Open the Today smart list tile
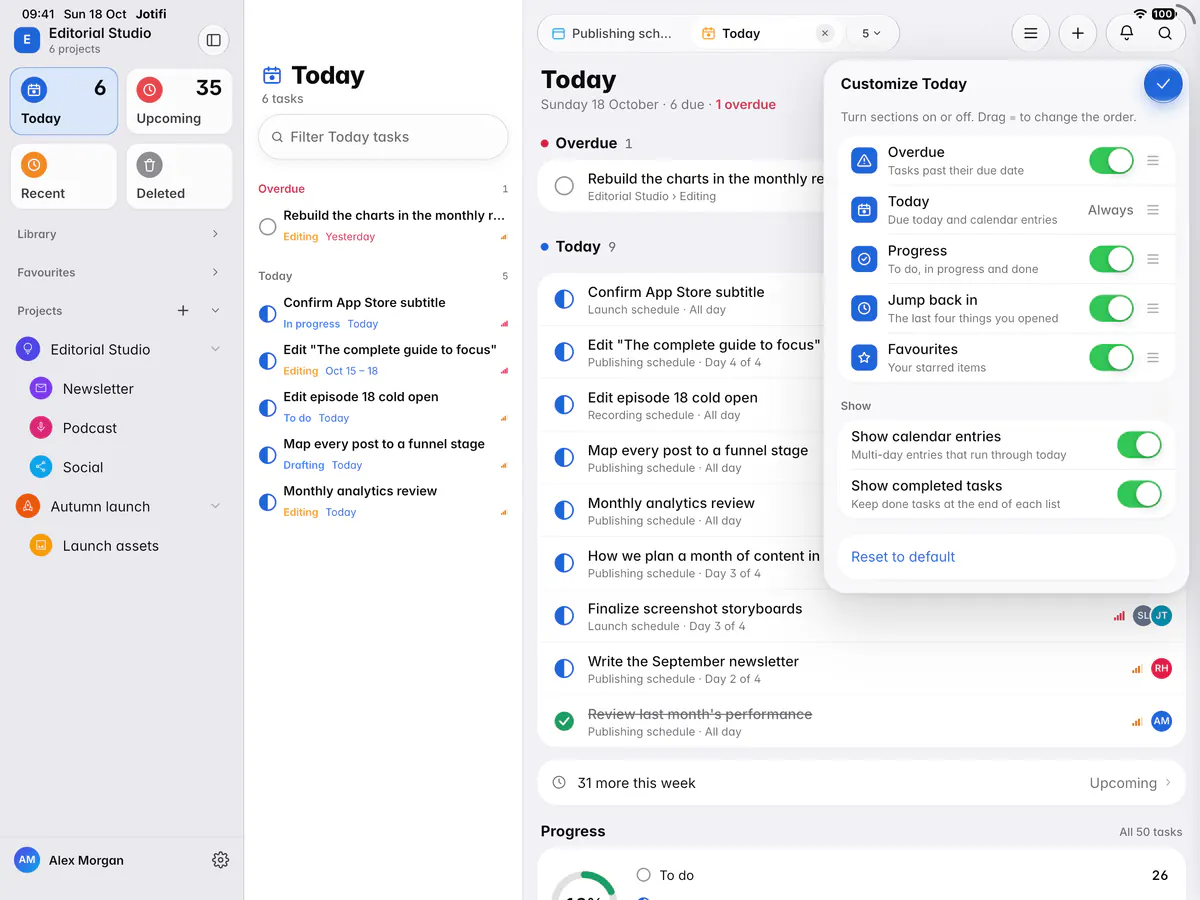This screenshot has width=1200, height=900. coord(64,101)
